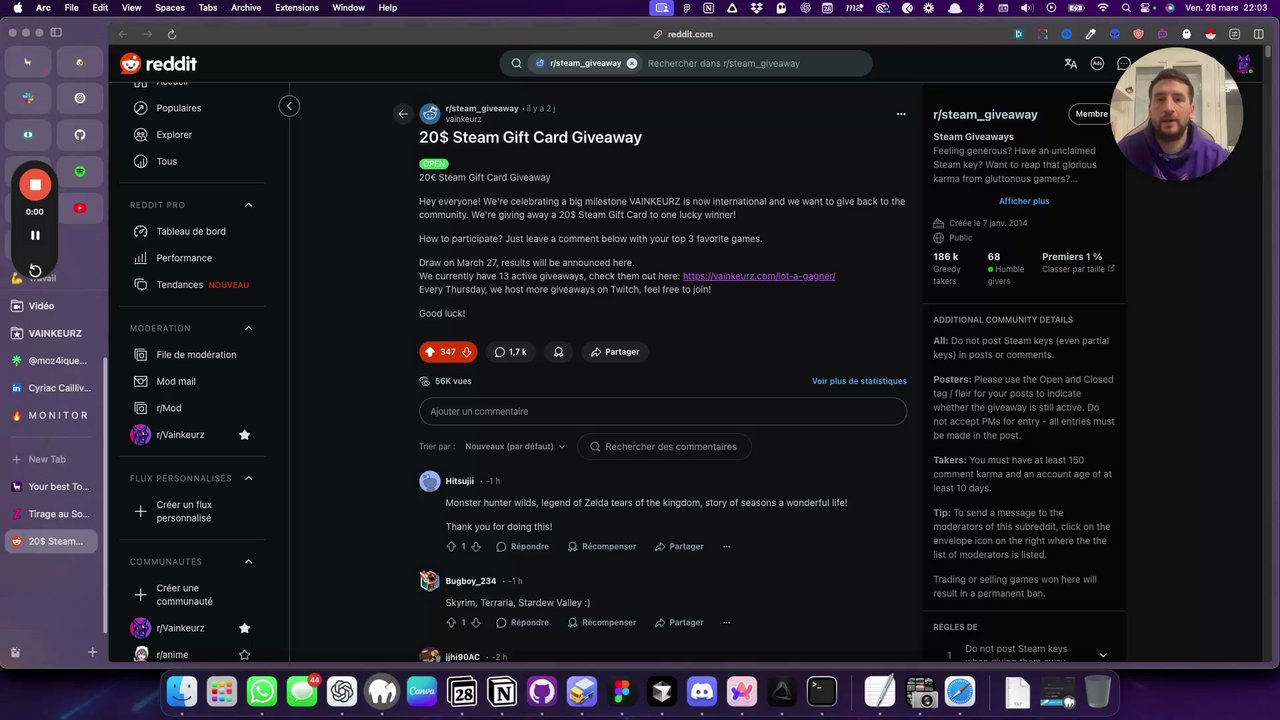The image size is (1280, 720).
Task: Restart the recording with the rewind icon
Action: 35,270
